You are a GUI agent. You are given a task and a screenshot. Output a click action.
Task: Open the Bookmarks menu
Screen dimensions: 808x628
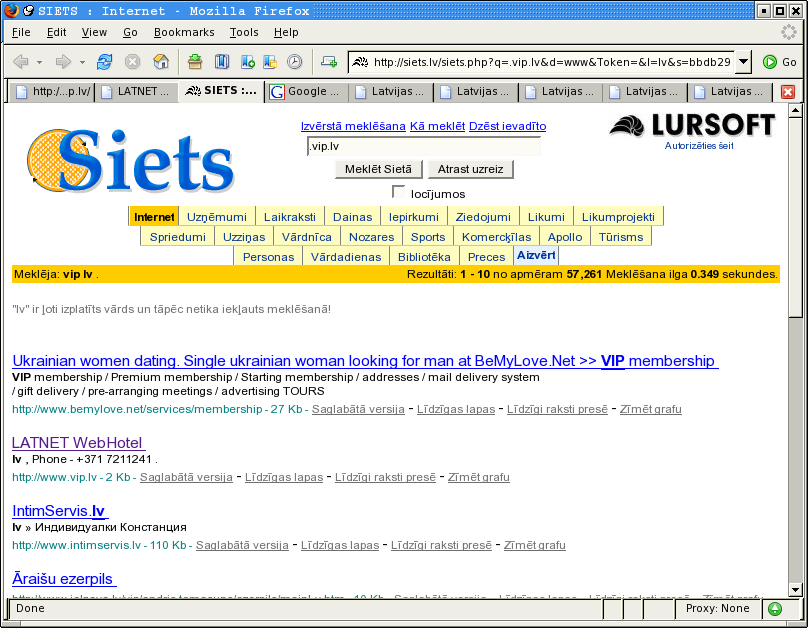184,32
